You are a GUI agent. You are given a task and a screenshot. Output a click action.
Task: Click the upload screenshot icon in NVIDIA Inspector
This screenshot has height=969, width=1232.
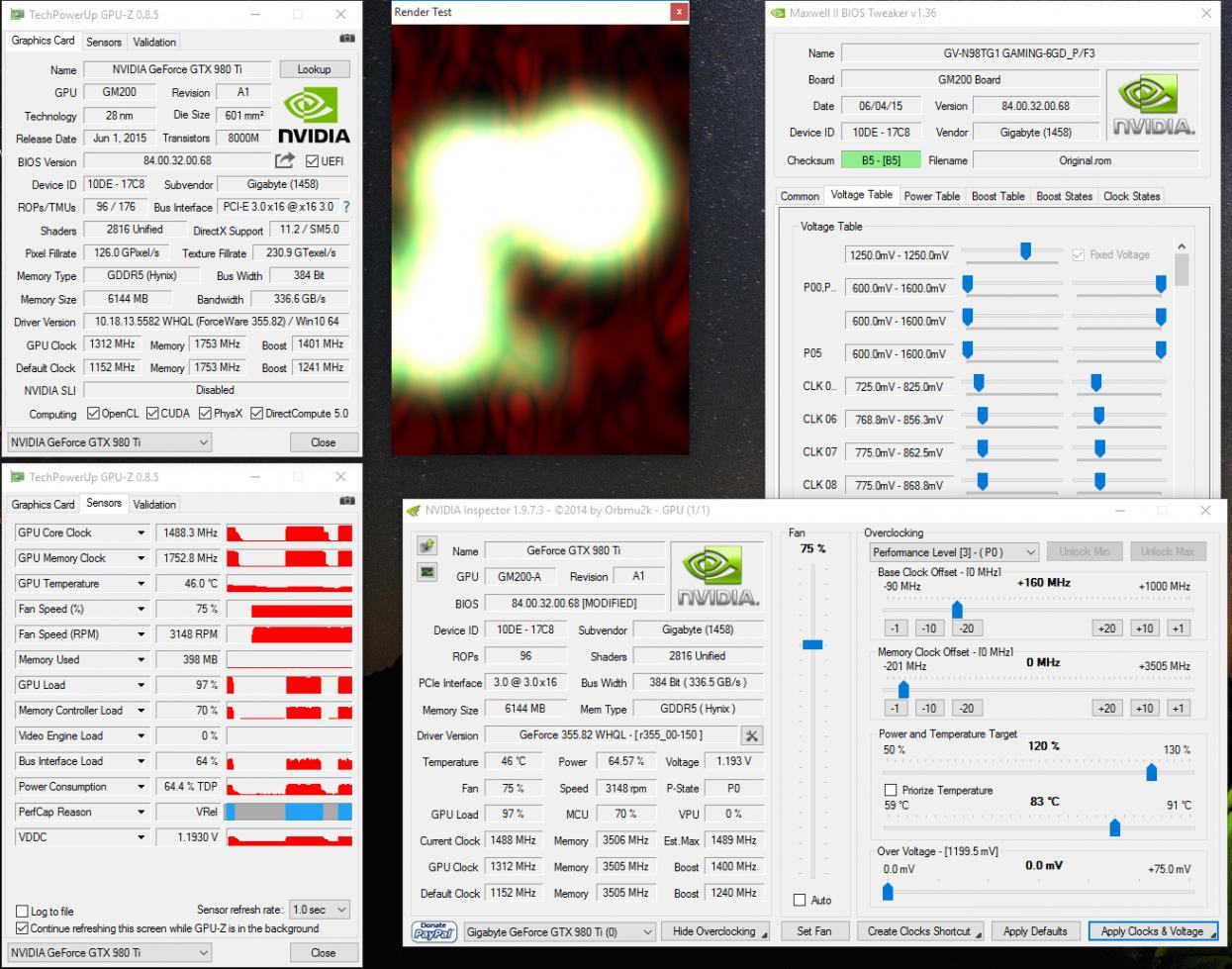(427, 545)
